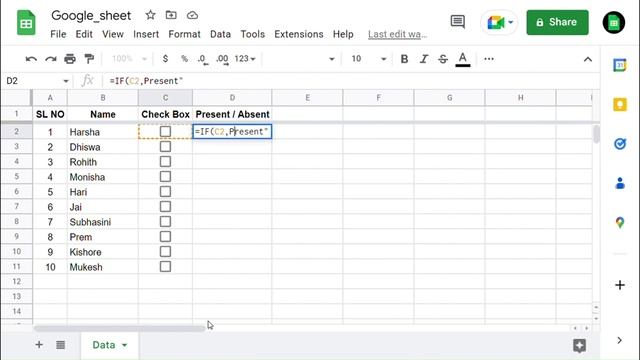Get add-ons with plus icon
Screen dimensions: 640x360
coord(620,285)
